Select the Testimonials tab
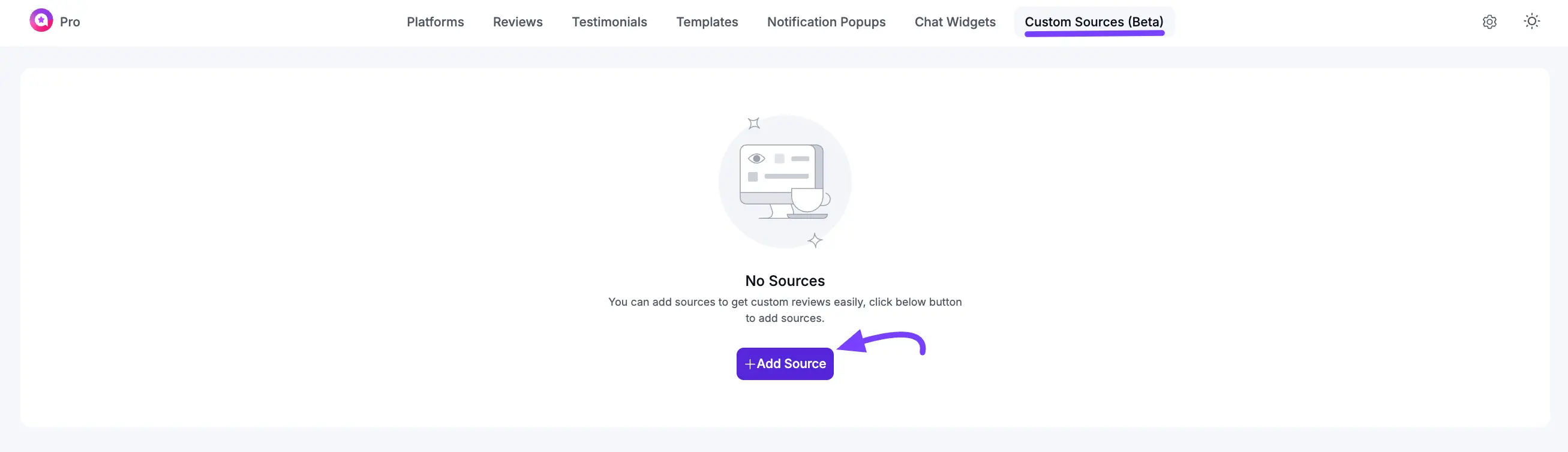This screenshot has width=1568, height=452. click(609, 22)
